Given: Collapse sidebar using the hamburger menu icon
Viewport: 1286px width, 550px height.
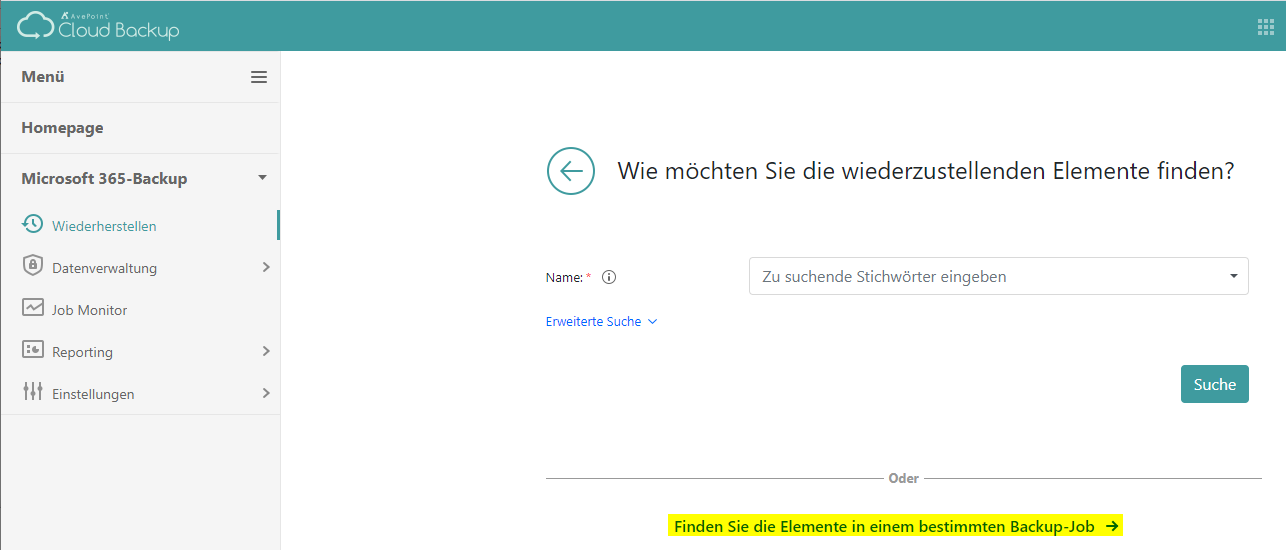Looking at the screenshot, I should point(259,77).
